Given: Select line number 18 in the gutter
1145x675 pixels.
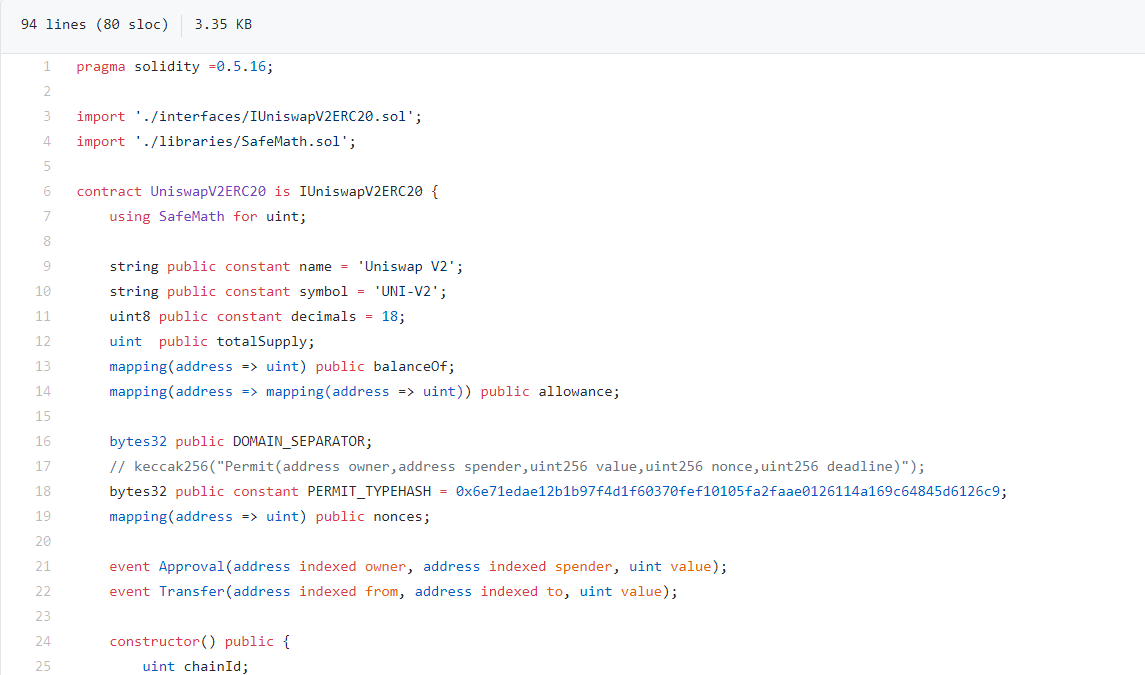Looking at the screenshot, I should (43, 492).
